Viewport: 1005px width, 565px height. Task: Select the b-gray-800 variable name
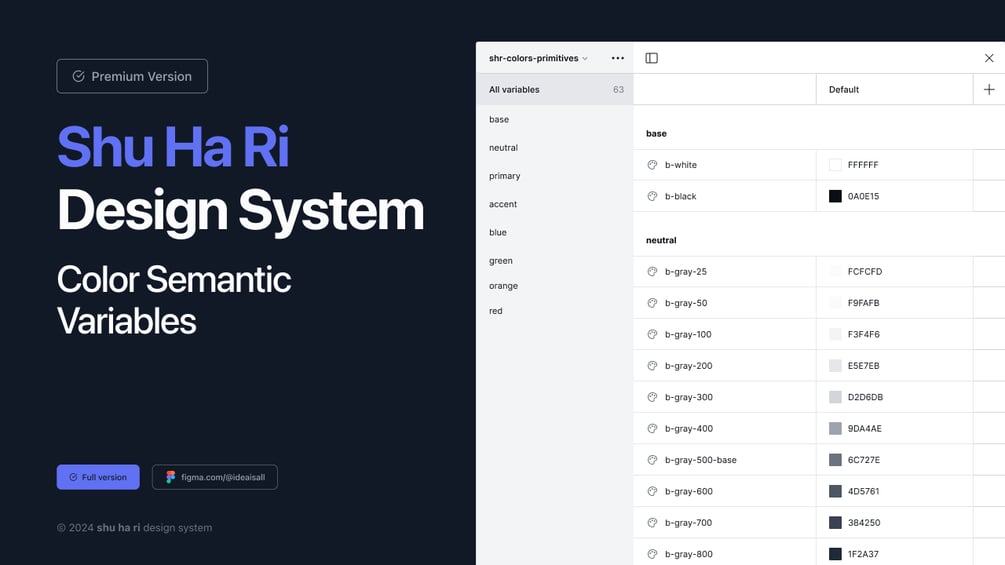(689, 554)
